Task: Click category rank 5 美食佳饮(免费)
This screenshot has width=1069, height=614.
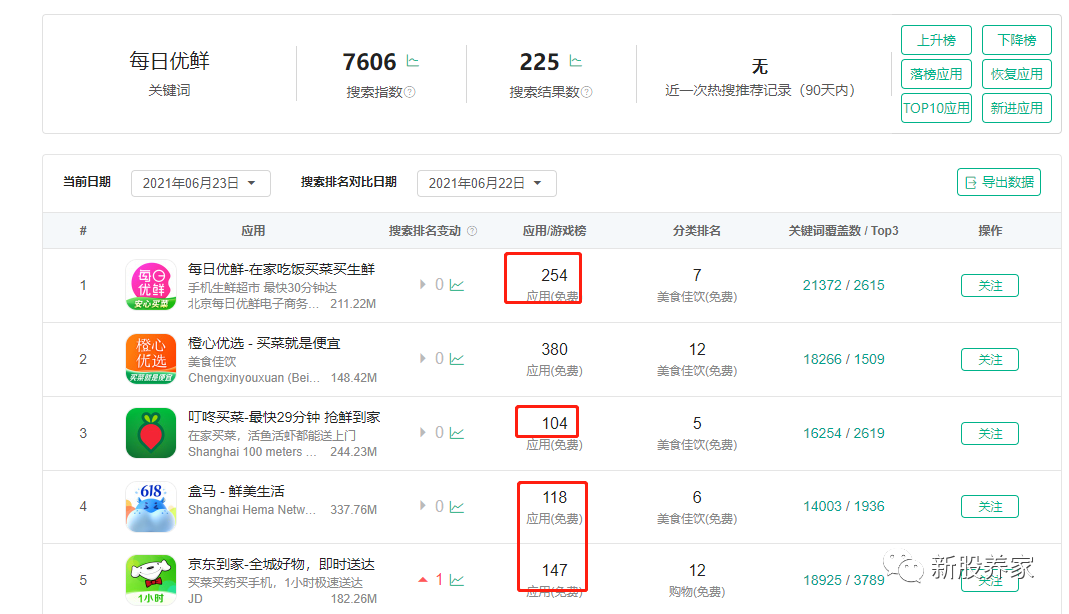Action: point(697,433)
